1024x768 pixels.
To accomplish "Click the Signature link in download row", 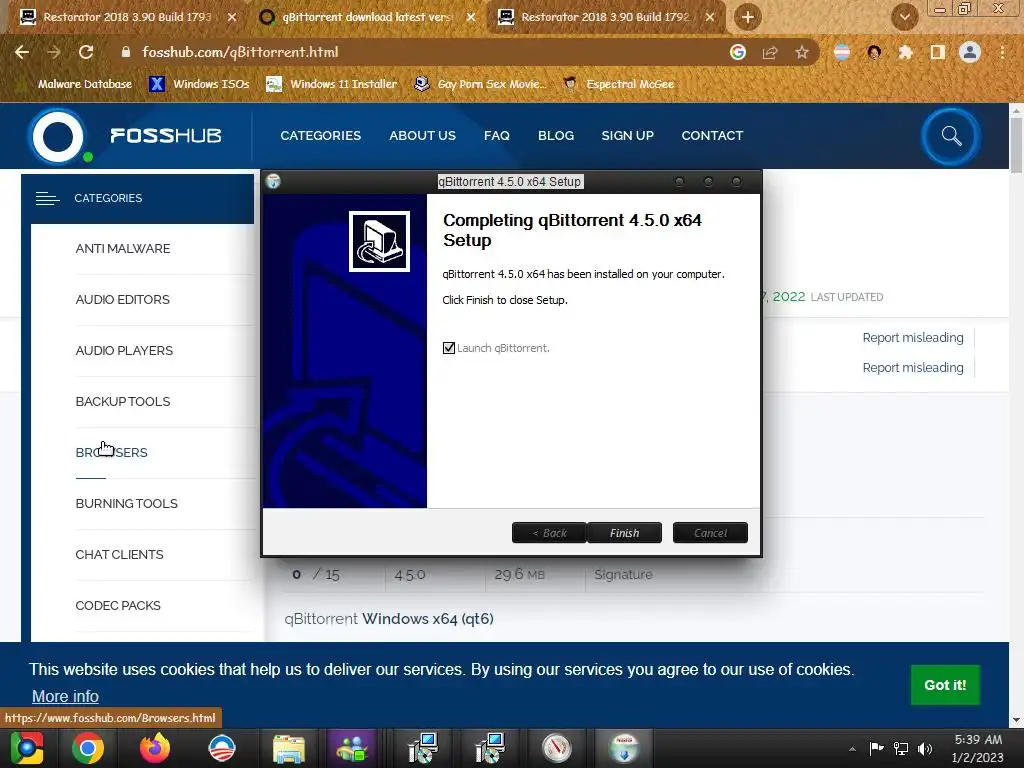I will [x=623, y=575].
